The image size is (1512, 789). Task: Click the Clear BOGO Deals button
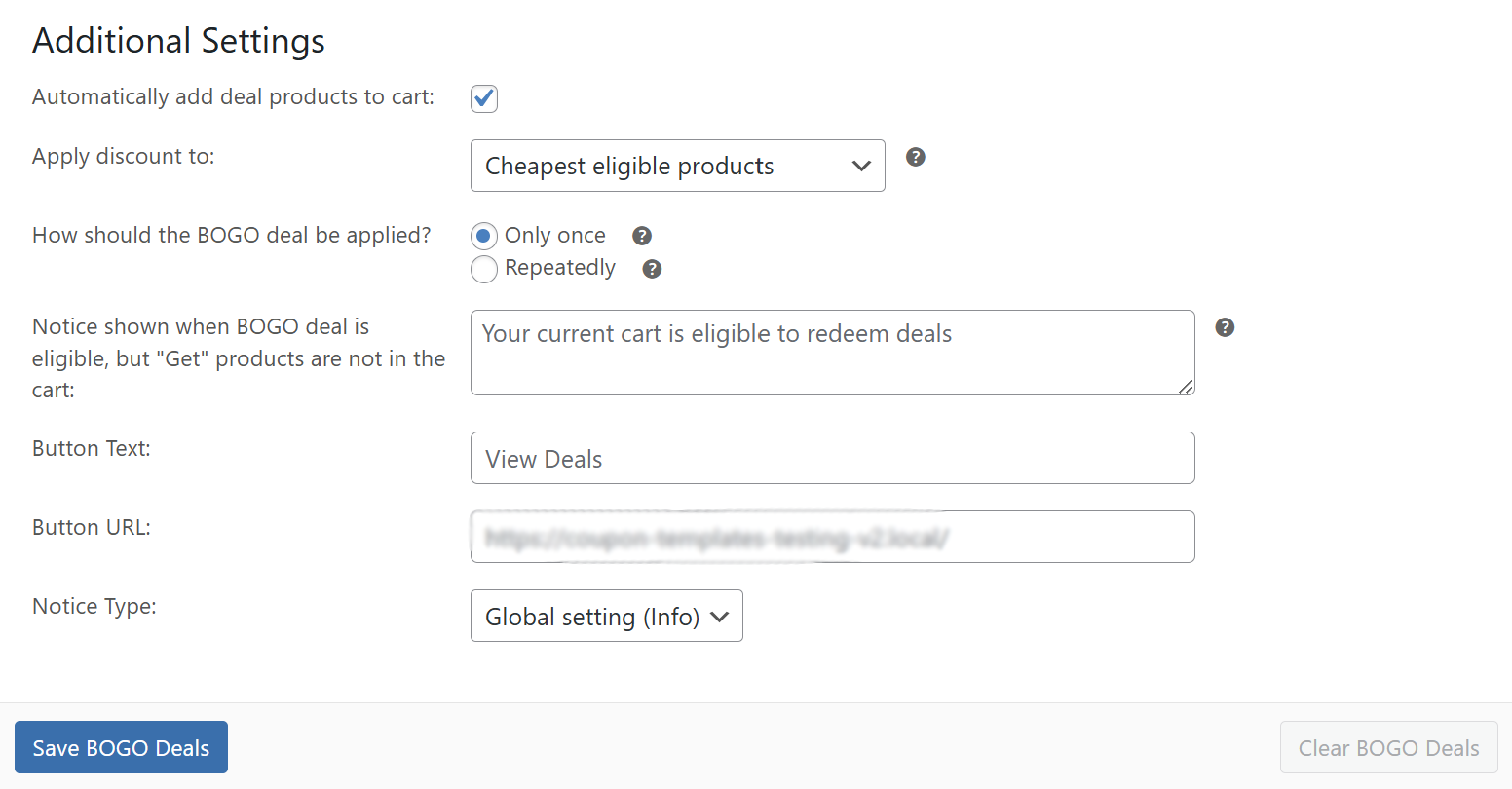(x=1388, y=747)
